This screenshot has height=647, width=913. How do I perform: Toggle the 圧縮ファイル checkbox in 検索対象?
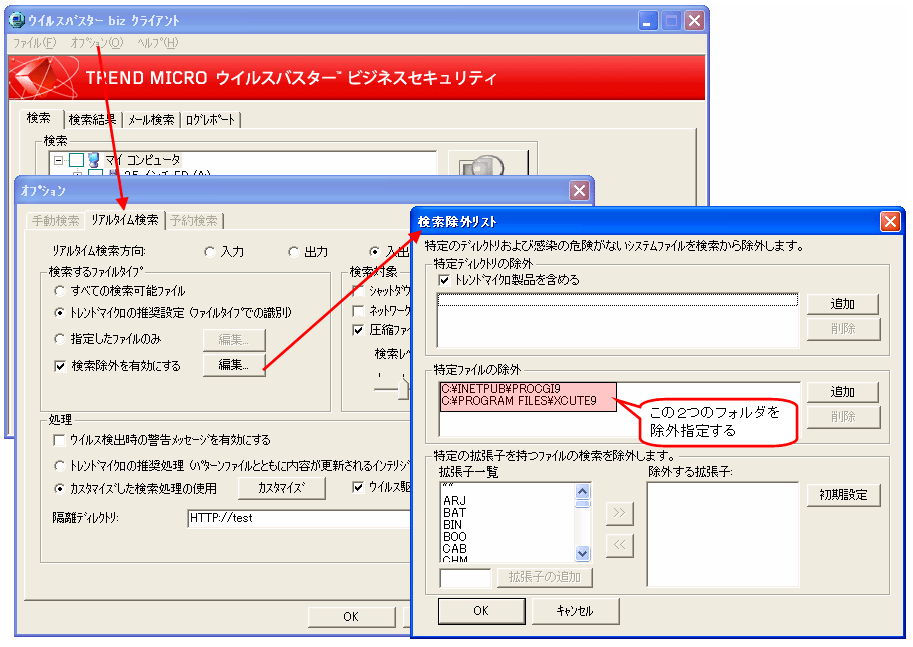click(x=359, y=330)
